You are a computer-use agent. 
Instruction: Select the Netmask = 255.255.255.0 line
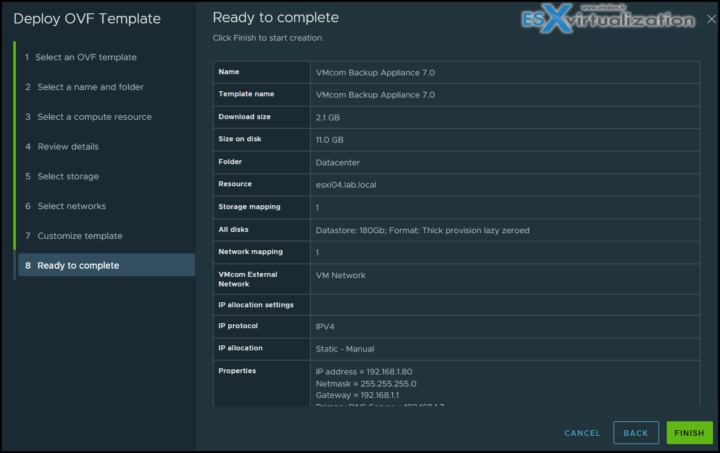366,384
